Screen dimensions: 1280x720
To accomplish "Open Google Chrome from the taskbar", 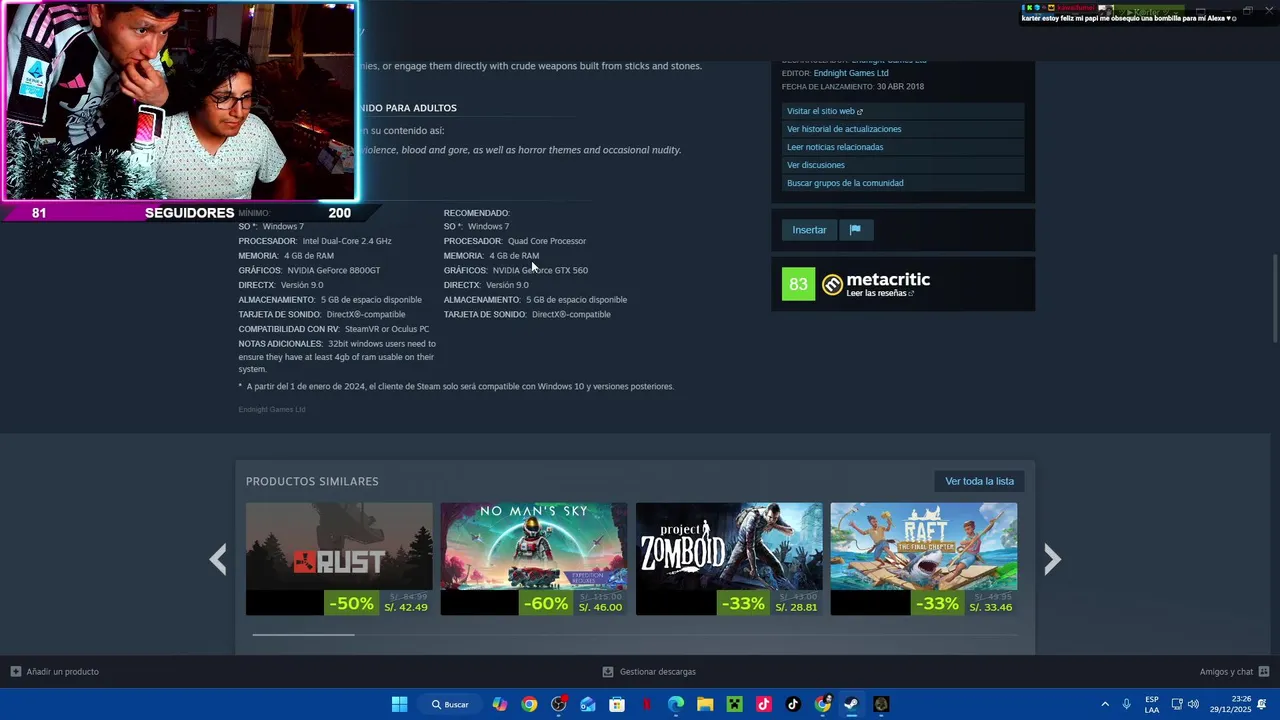I will coord(529,704).
